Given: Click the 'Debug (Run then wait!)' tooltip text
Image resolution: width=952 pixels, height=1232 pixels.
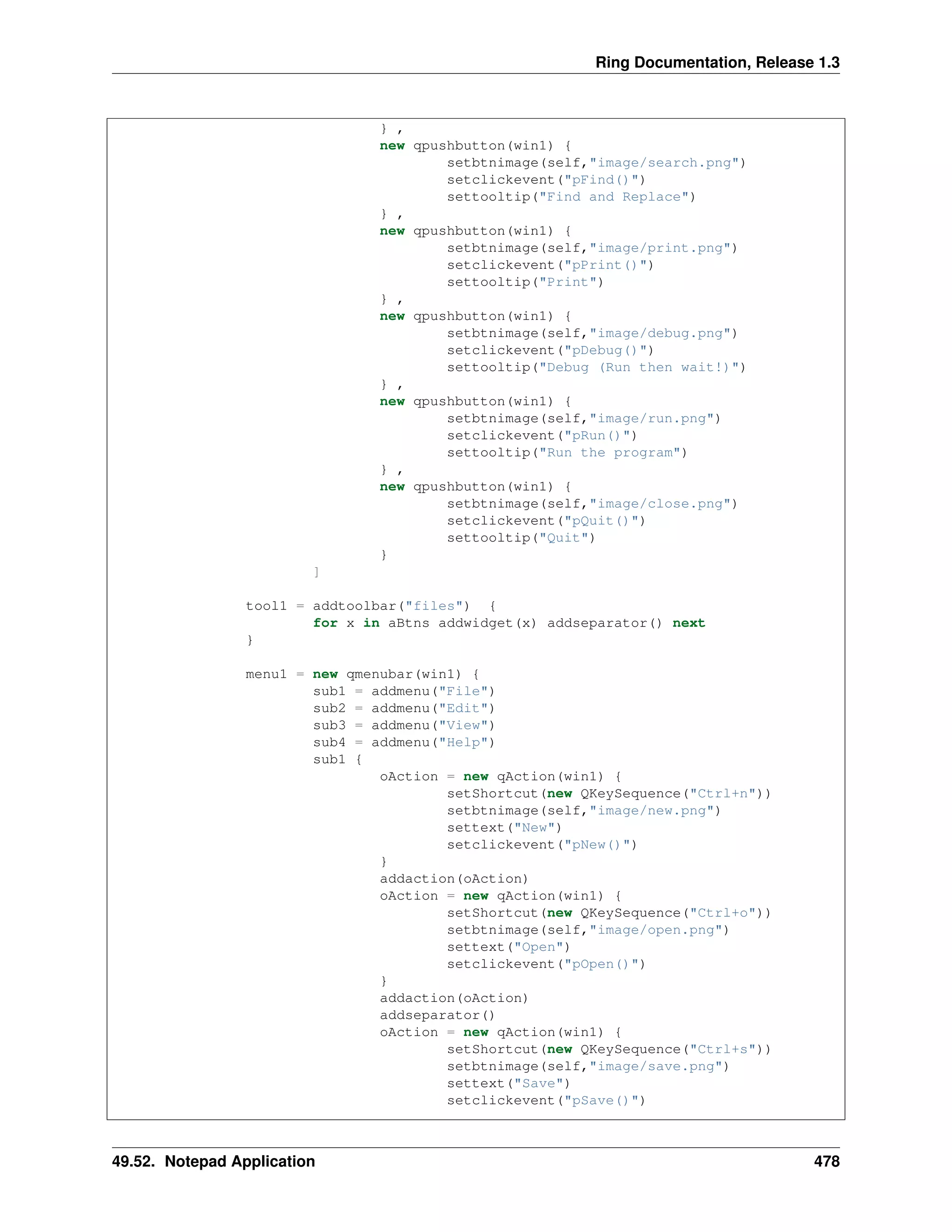Looking at the screenshot, I should [x=639, y=367].
